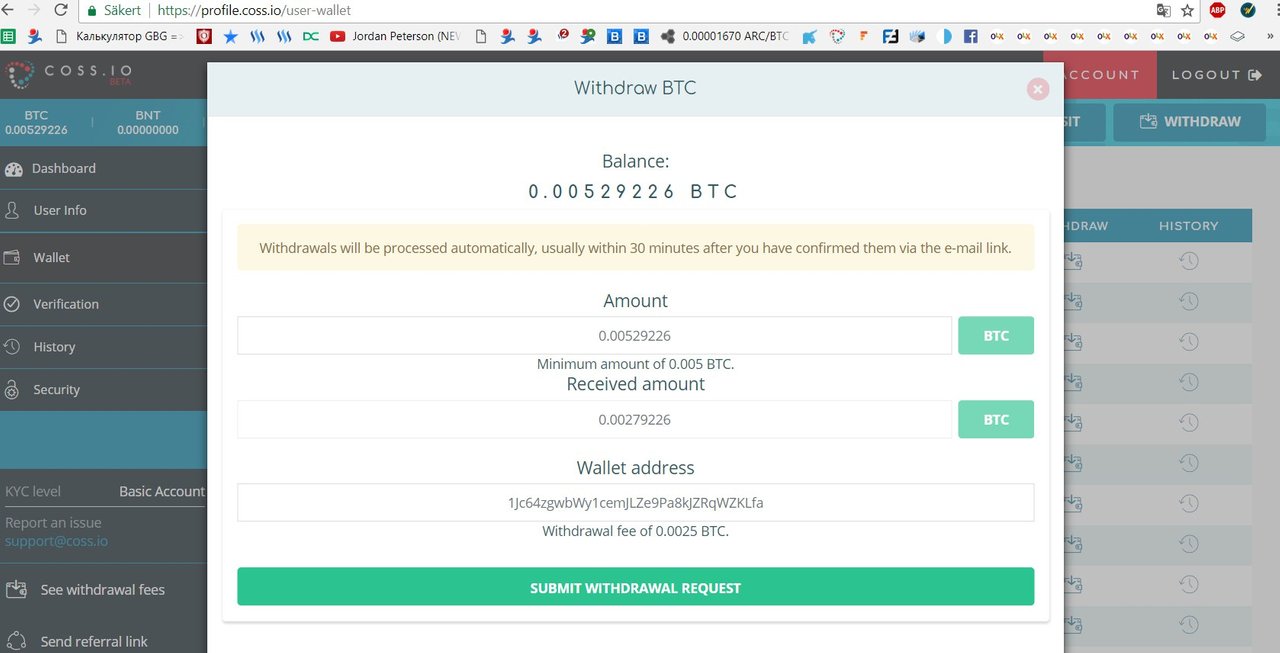The image size is (1280, 653).
Task: Focus the Wallet address field
Action: click(x=635, y=503)
